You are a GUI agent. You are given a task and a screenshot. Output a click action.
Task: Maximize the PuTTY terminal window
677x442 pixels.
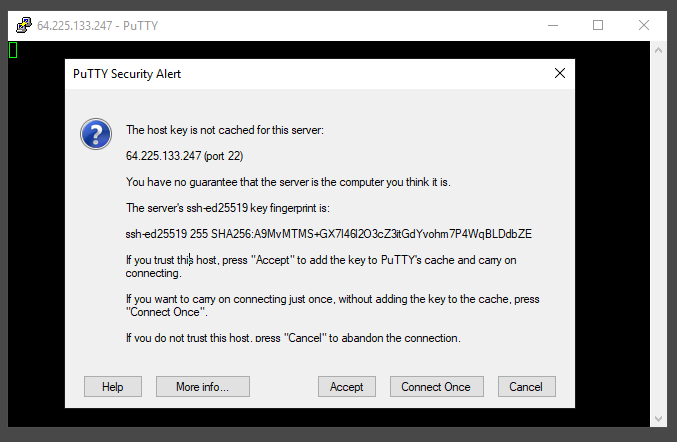point(598,25)
